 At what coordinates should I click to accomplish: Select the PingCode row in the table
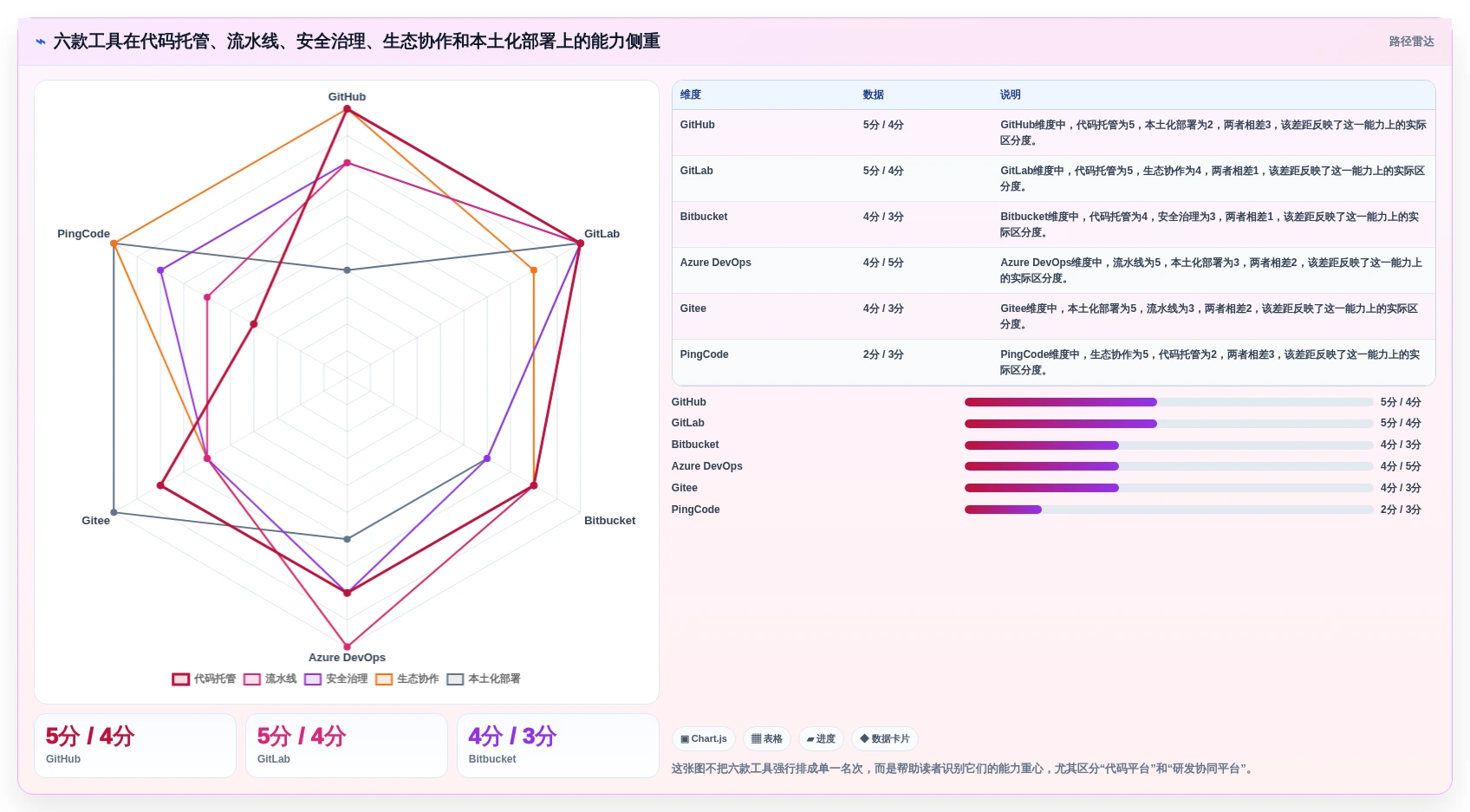click(1053, 362)
